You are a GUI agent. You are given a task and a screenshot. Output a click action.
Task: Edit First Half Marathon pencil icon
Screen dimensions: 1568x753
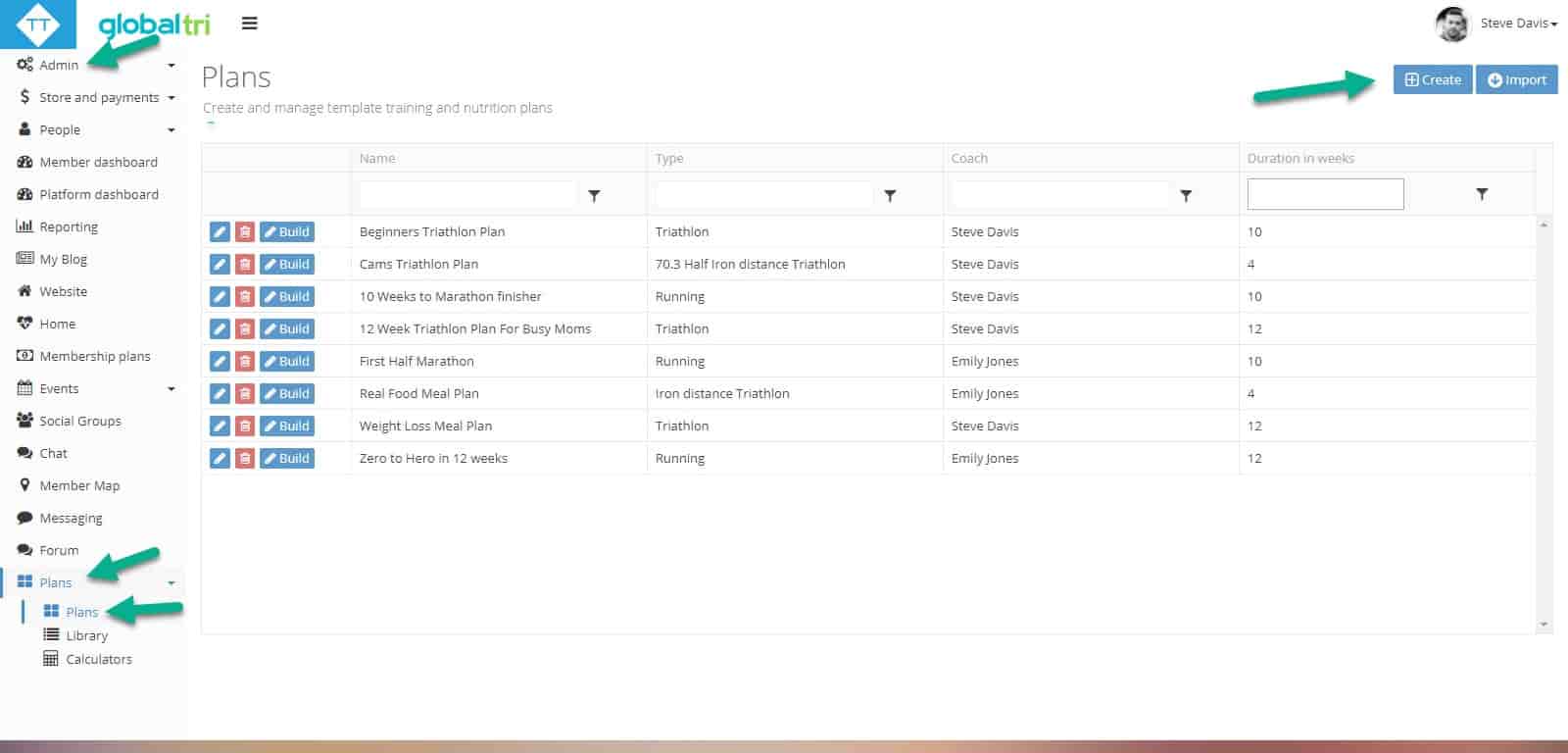tap(220, 361)
